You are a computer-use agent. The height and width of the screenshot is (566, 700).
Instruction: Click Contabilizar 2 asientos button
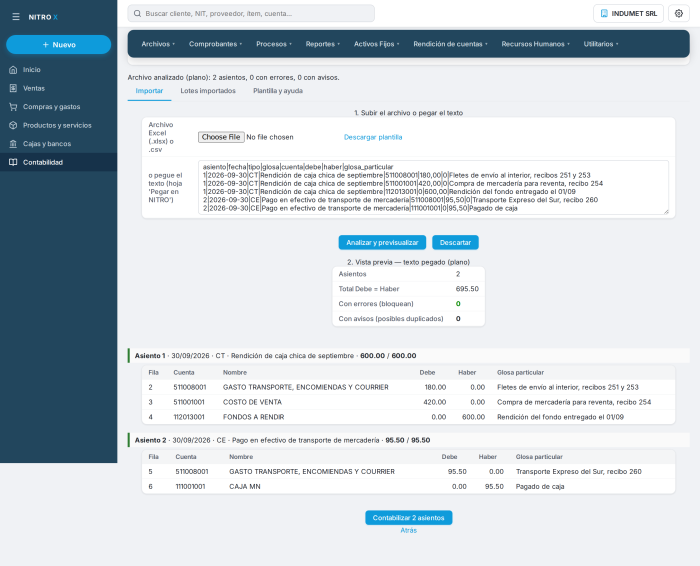coord(408,518)
